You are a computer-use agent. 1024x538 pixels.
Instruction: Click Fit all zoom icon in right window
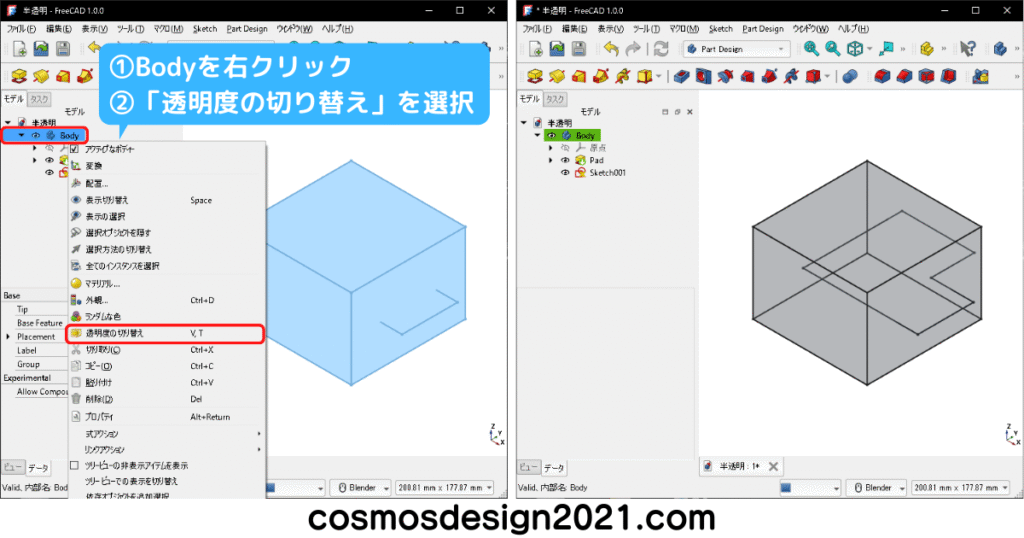811,49
